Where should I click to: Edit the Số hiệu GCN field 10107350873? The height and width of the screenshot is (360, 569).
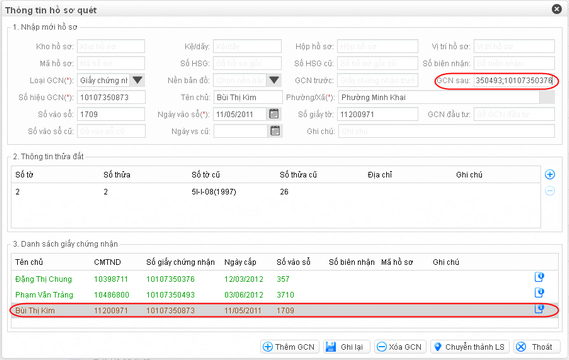coord(111,97)
